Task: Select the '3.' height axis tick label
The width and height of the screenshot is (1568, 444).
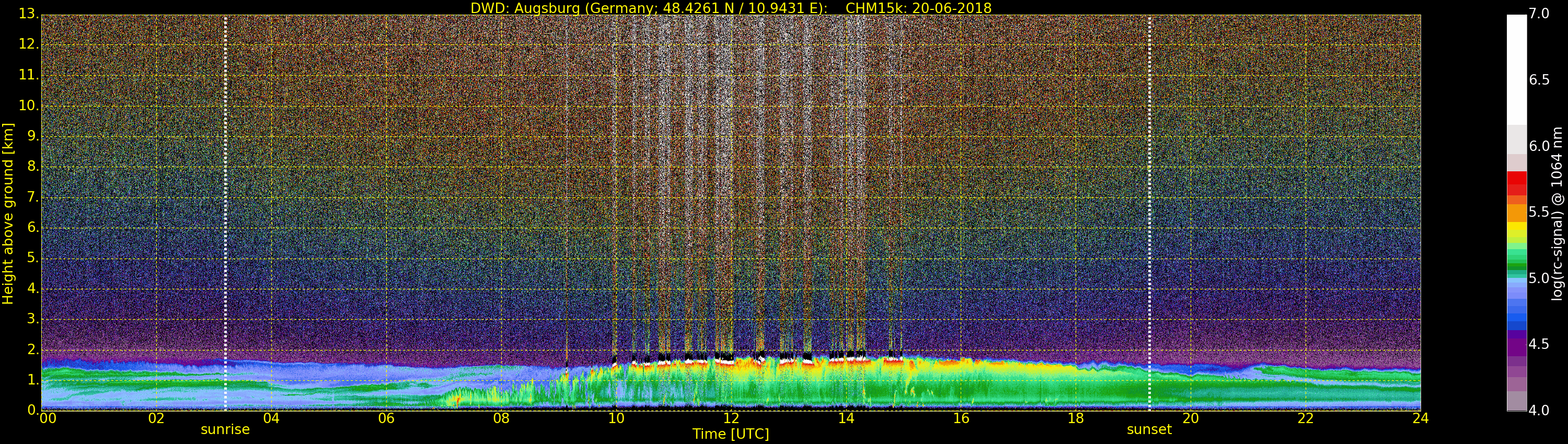Action: tap(32, 319)
